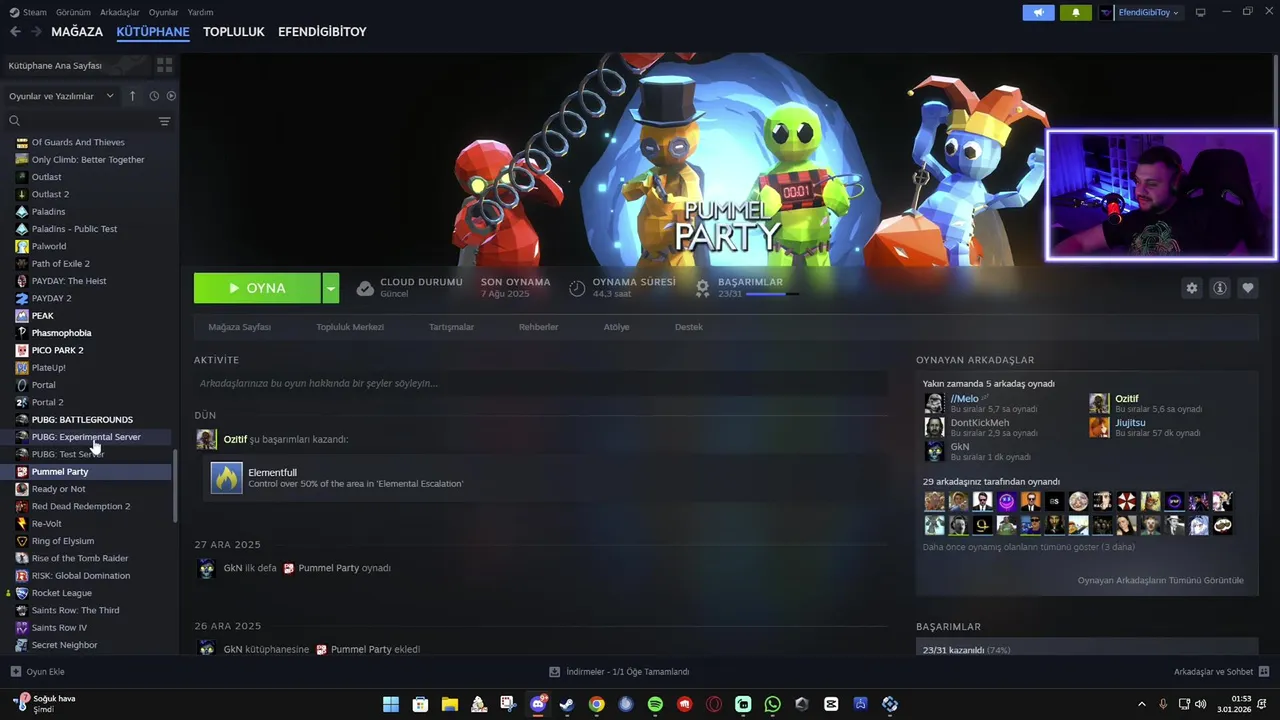Open Google Chrome from the taskbar
The image size is (1280, 720).
coord(596,704)
